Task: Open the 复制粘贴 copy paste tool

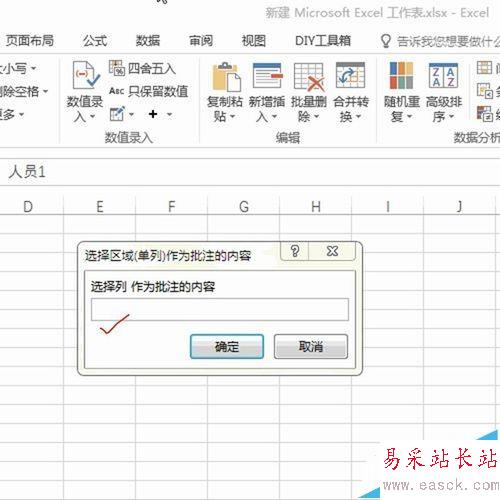Action: (x=224, y=92)
